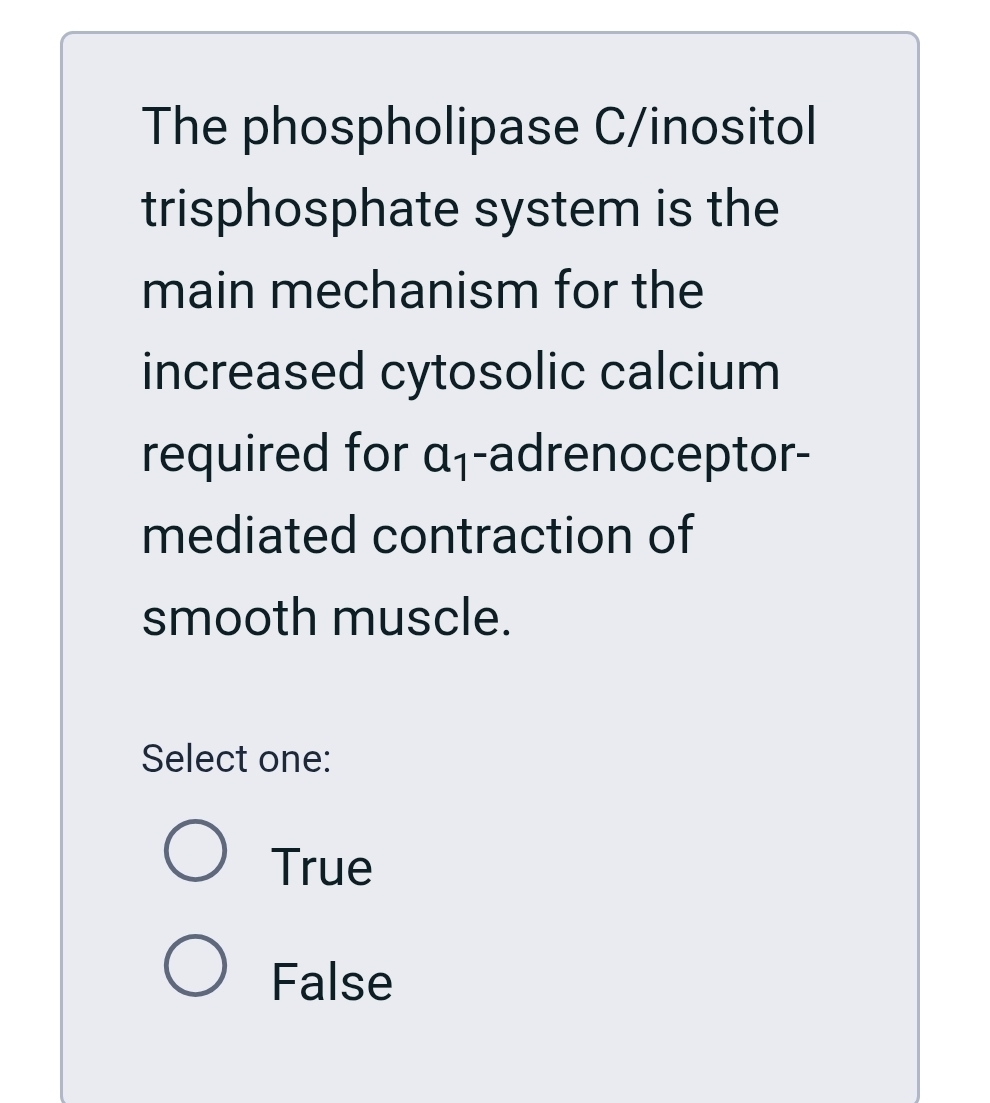Click the True label text

point(320,866)
